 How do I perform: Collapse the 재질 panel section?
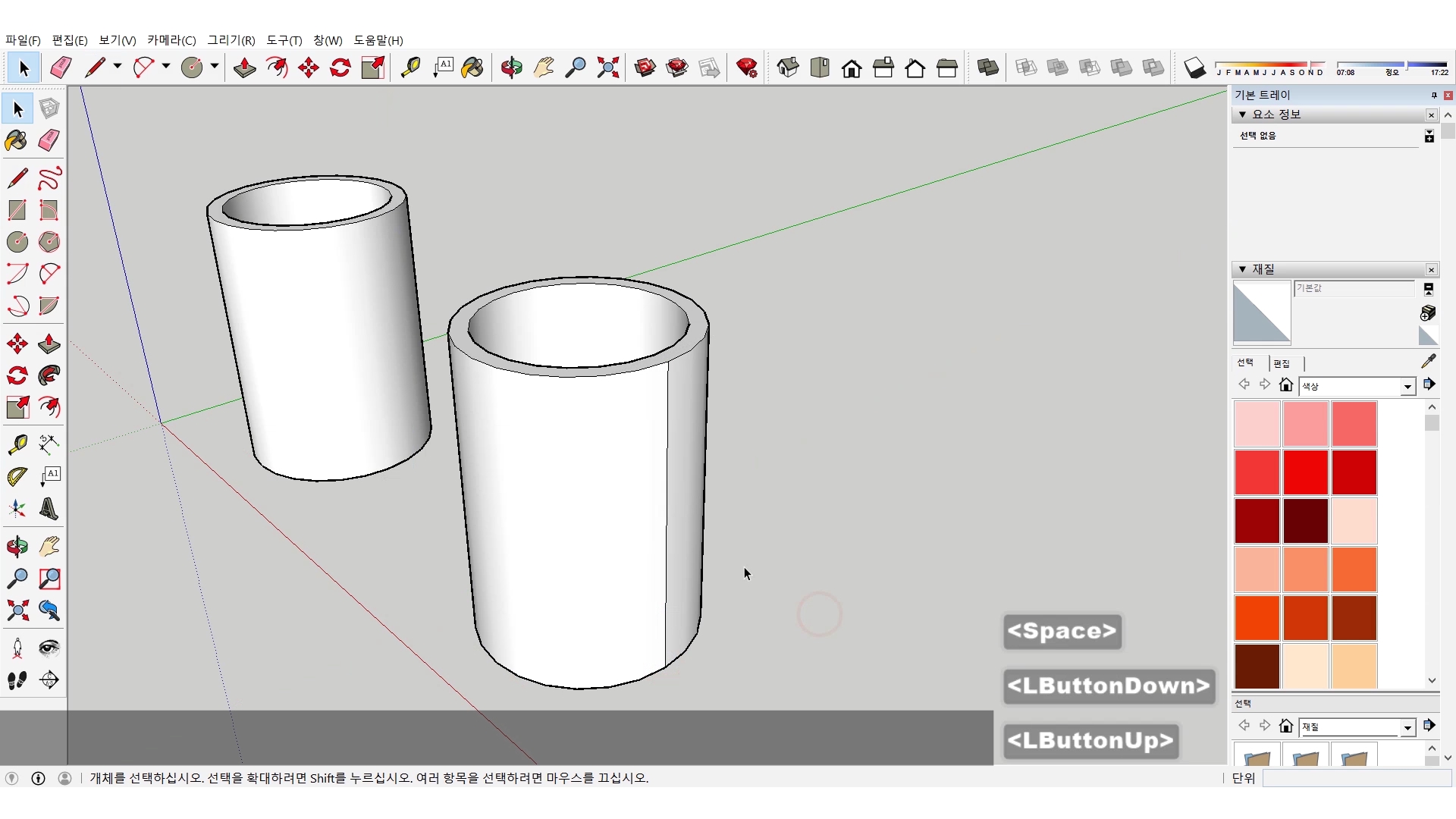point(1243,269)
